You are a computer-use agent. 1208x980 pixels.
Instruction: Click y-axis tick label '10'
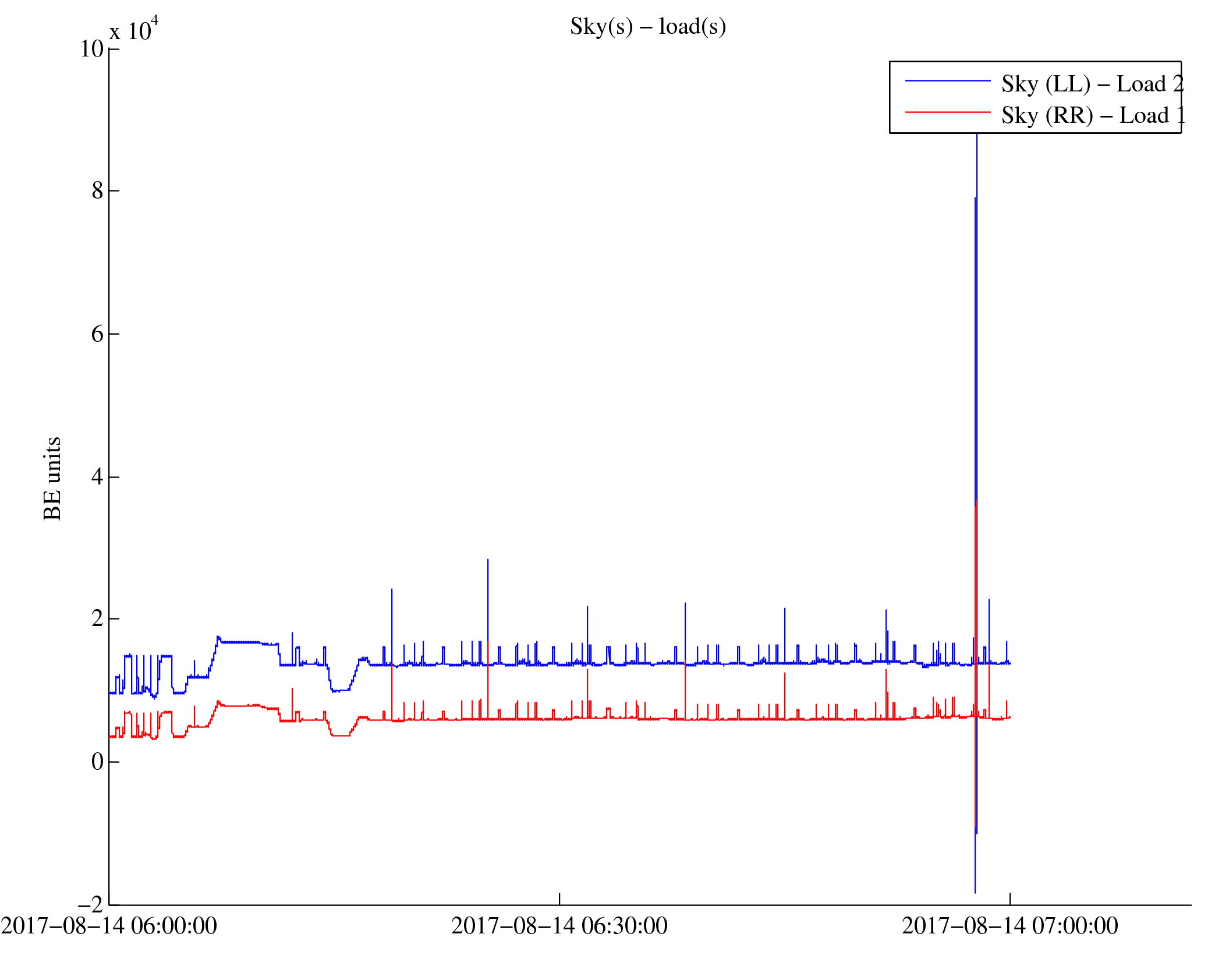click(92, 49)
